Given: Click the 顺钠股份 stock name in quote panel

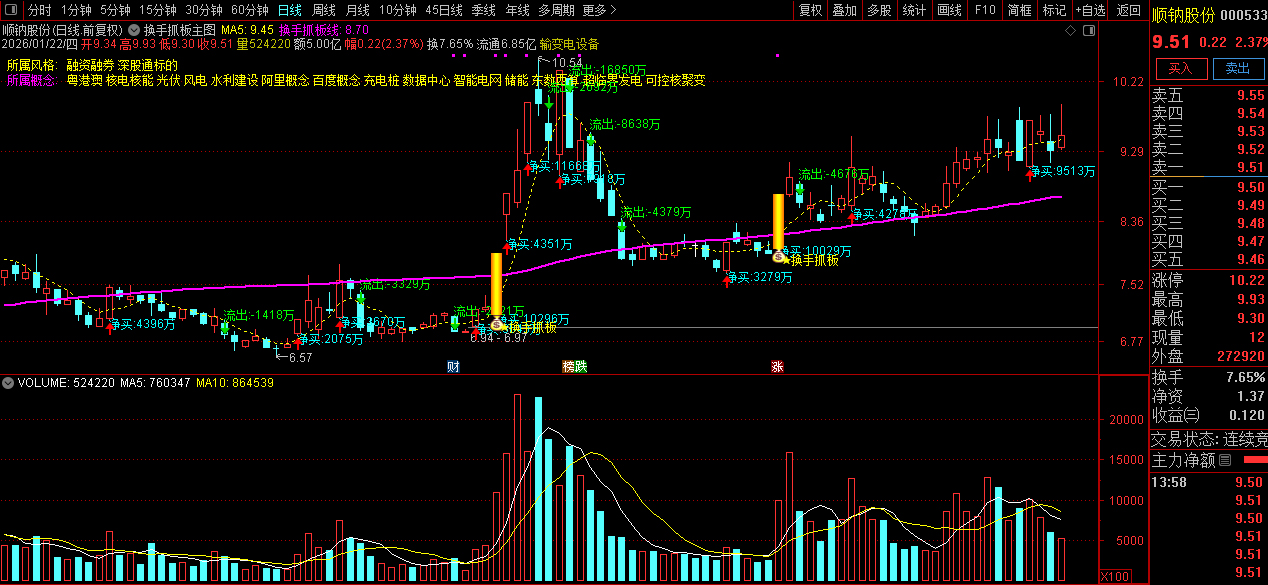Looking at the screenshot, I should click(1183, 14).
